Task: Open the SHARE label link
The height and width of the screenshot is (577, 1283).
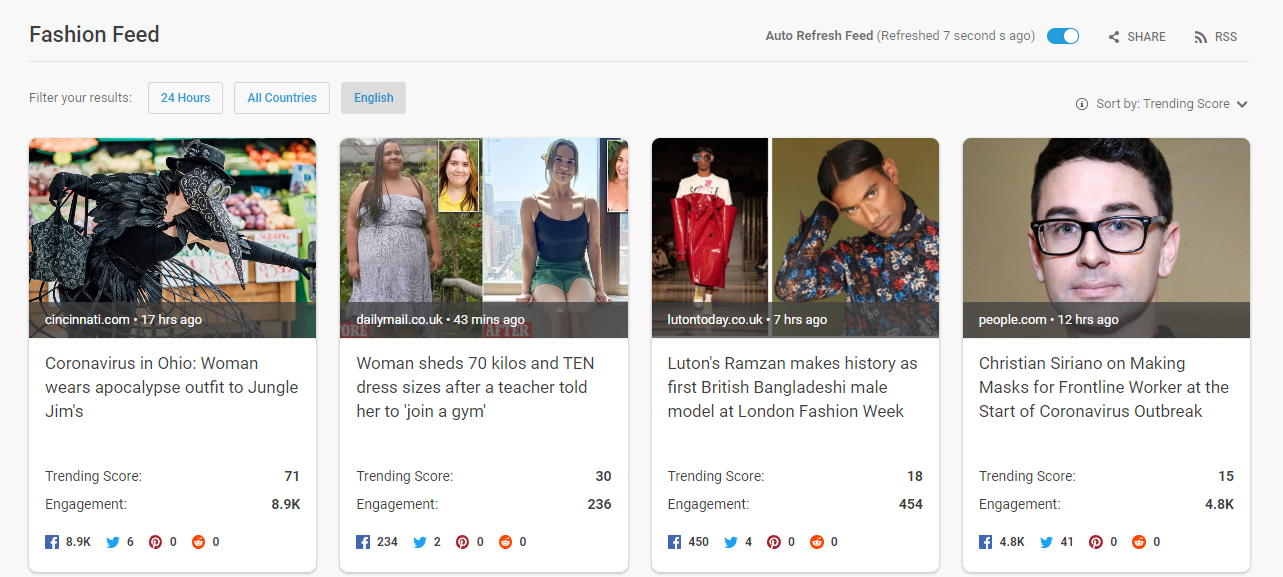Action: pyautogui.click(x=1146, y=37)
